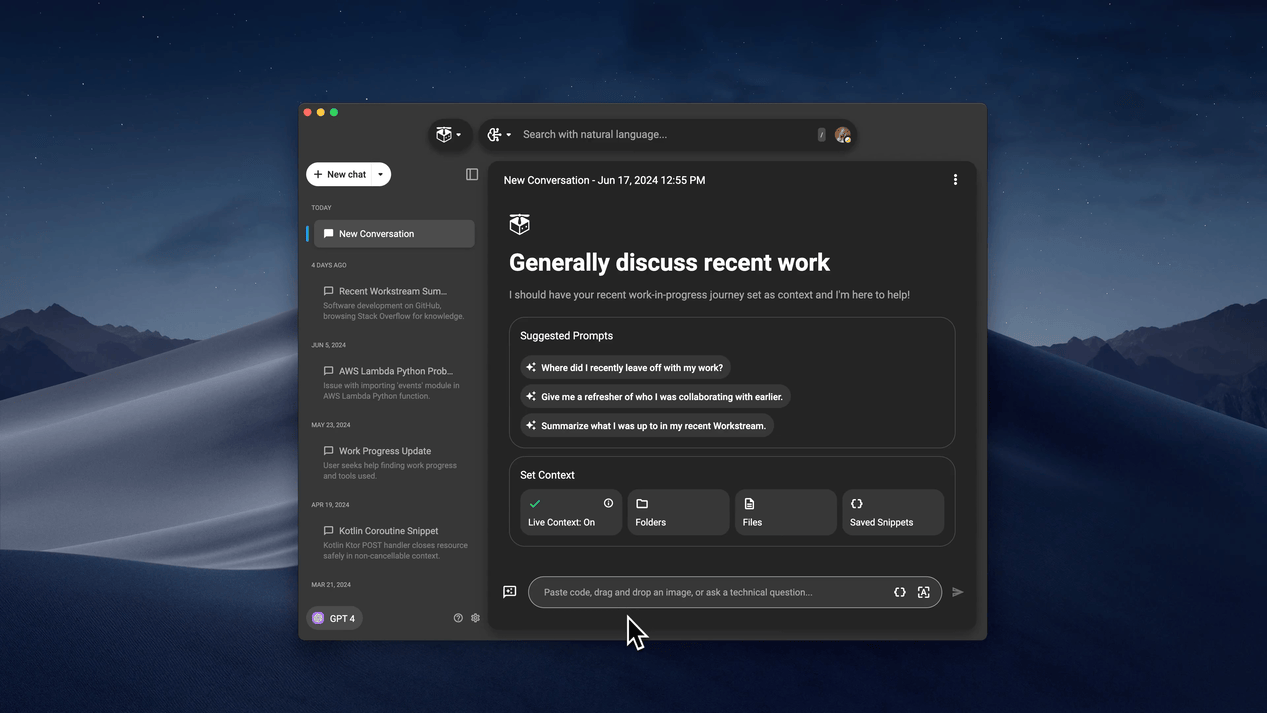Click the info icon on Live Context card
Viewport: 1267px width, 713px height.
[608, 503]
